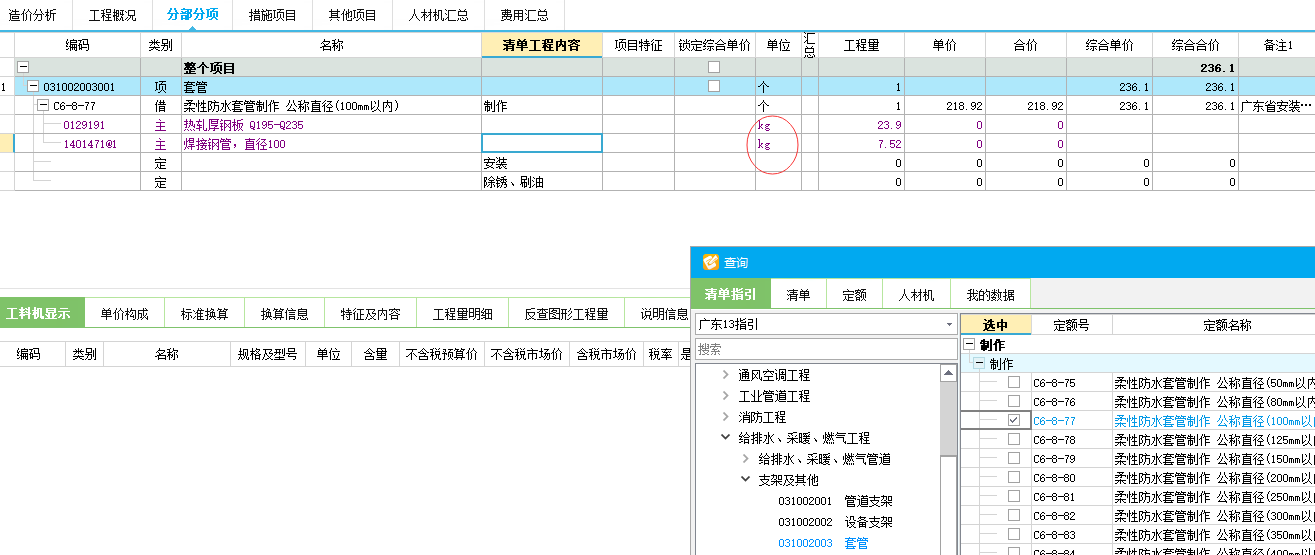Select the 工料机显示 bottom tab
Screen dimensions: 1315x555
(x=42, y=314)
